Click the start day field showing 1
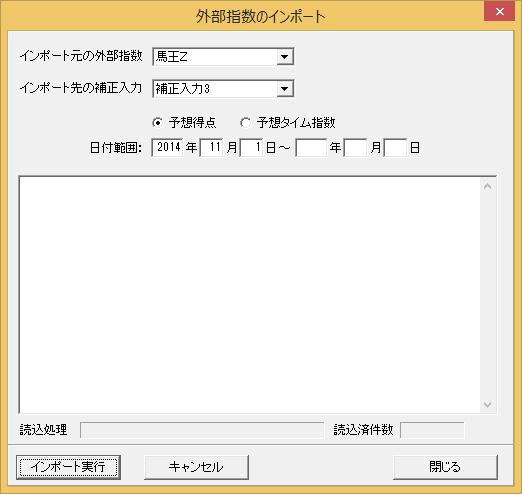Screen dimensions: 522x494 click(x=252, y=147)
